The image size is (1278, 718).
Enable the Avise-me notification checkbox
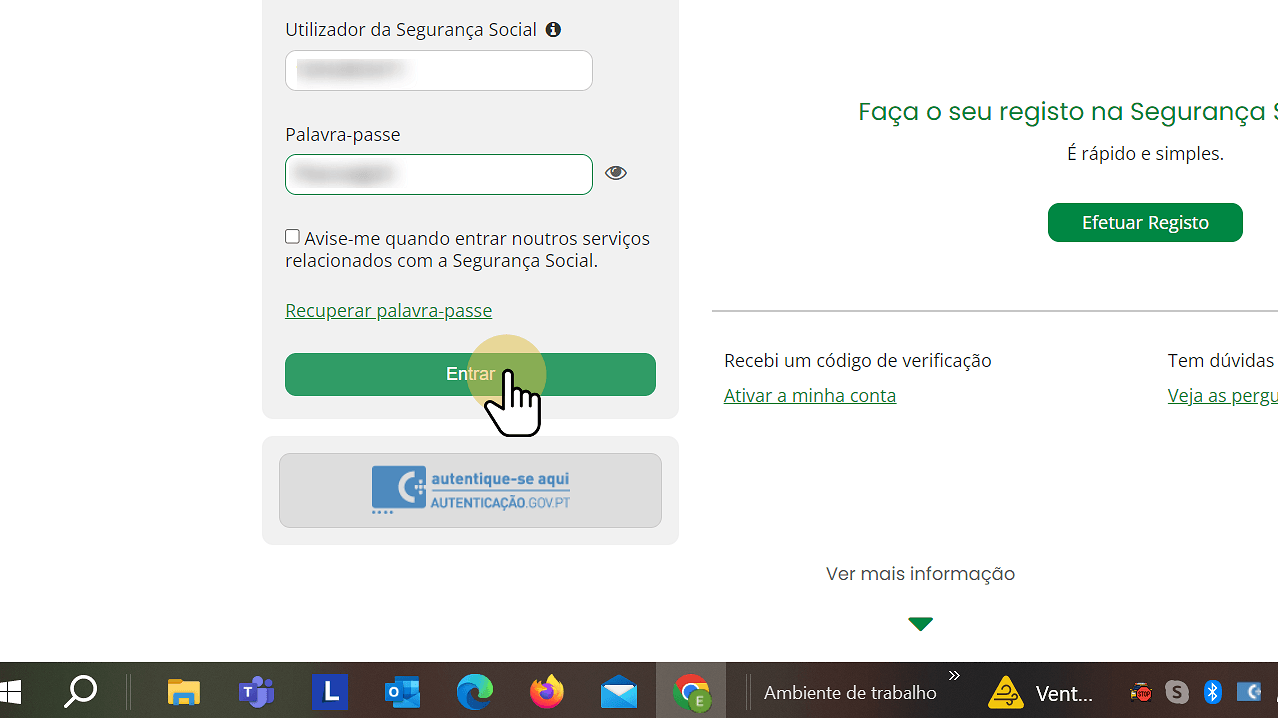[292, 236]
